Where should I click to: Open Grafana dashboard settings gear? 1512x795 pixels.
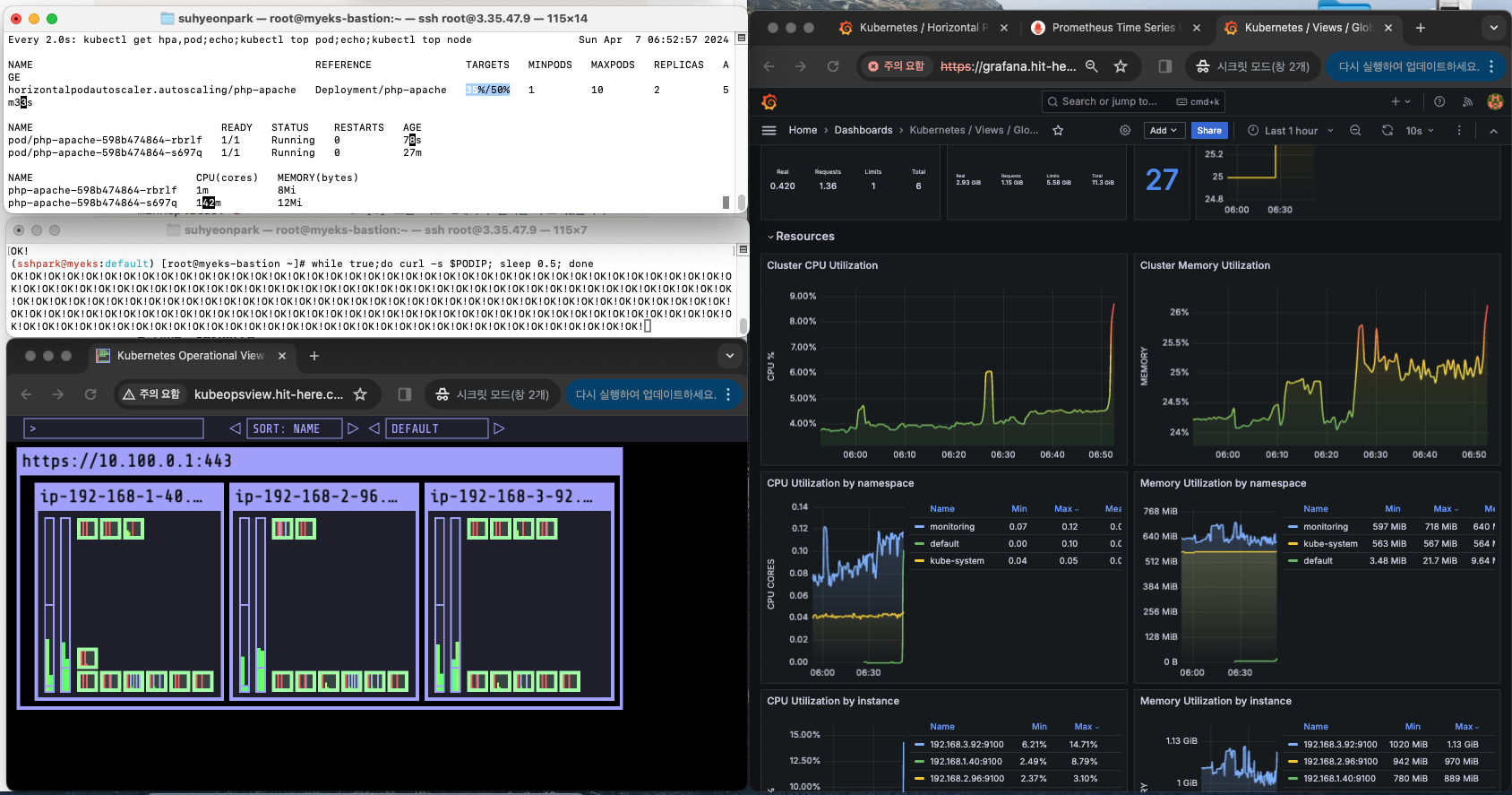1125,130
